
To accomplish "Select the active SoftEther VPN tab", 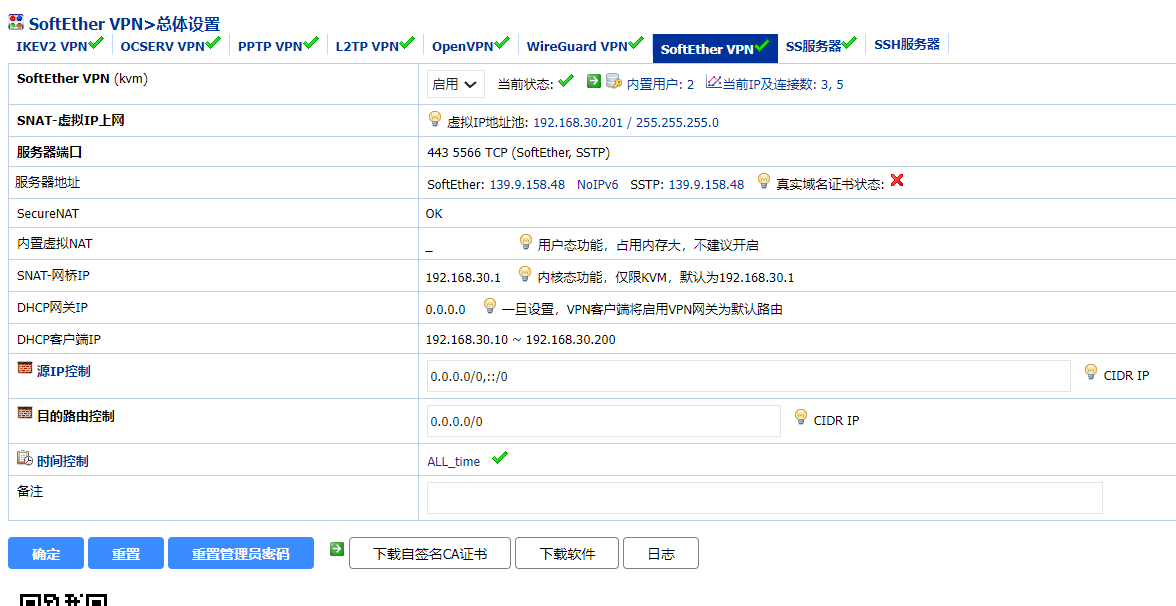I will (715, 48).
